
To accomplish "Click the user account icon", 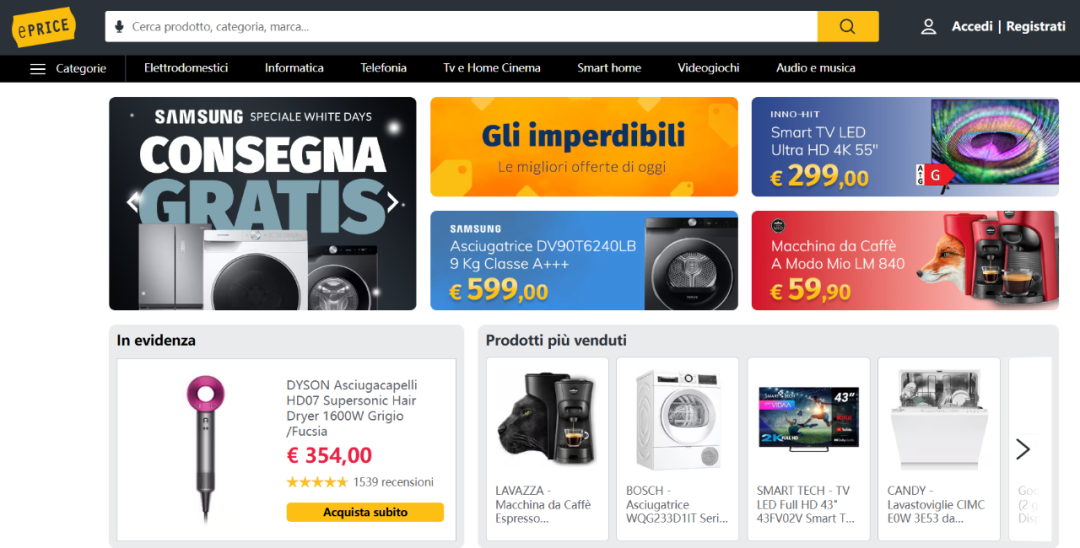I will point(928,27).
